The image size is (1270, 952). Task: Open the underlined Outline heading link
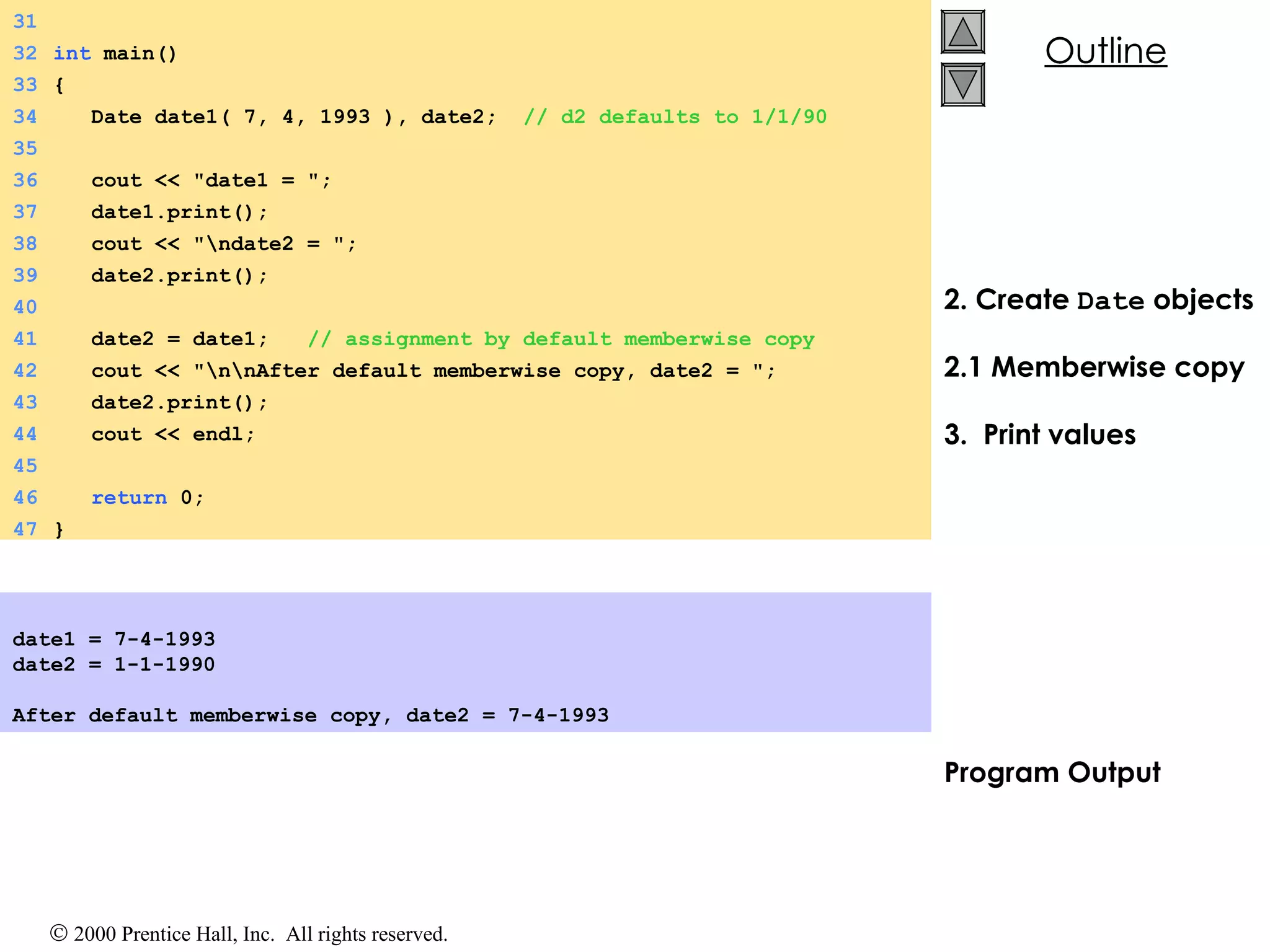(1106, 50)
